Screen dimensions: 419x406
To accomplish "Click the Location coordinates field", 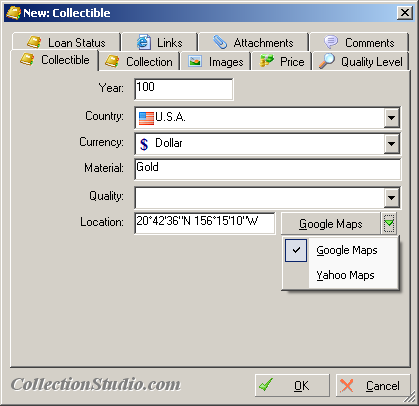I will (205, 223).
